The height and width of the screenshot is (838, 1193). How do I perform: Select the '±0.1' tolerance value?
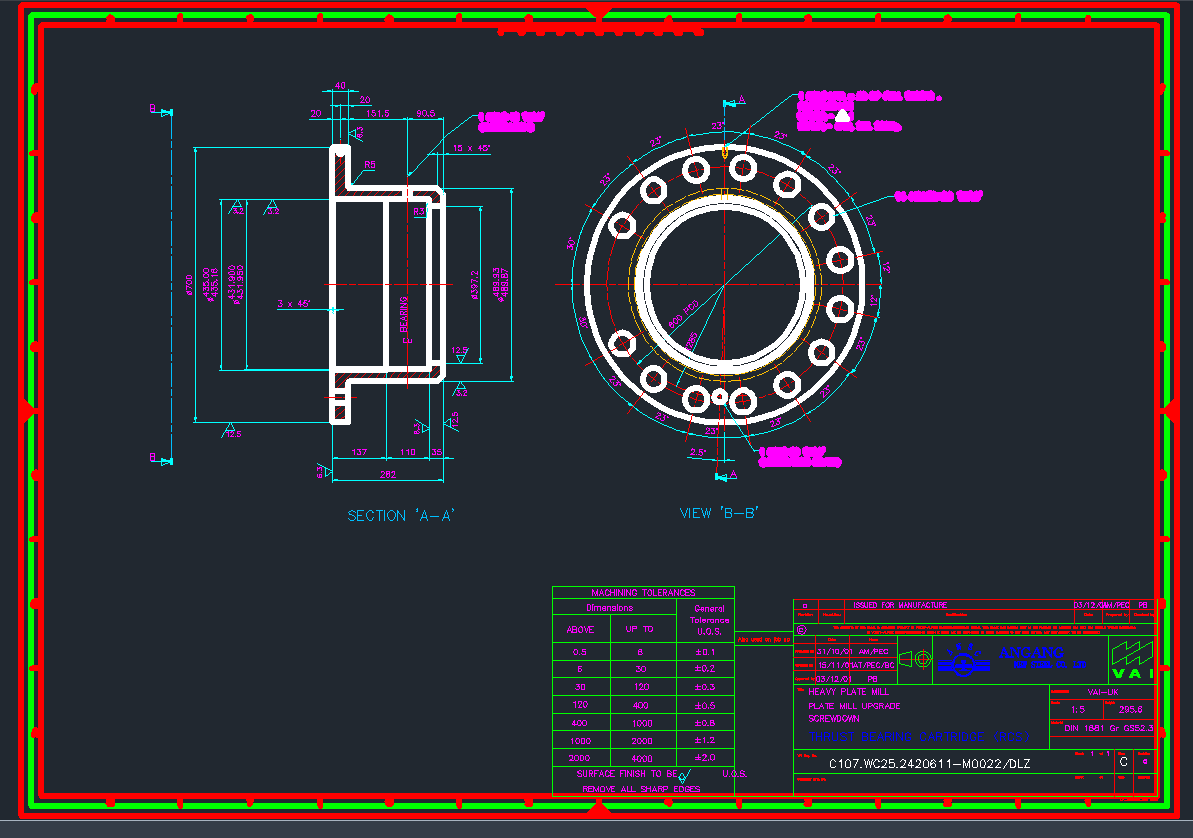pos(705,652)
